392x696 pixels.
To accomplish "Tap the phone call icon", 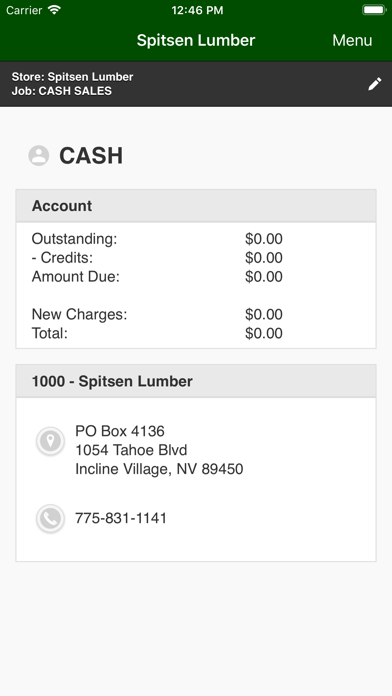I will 50,518.
